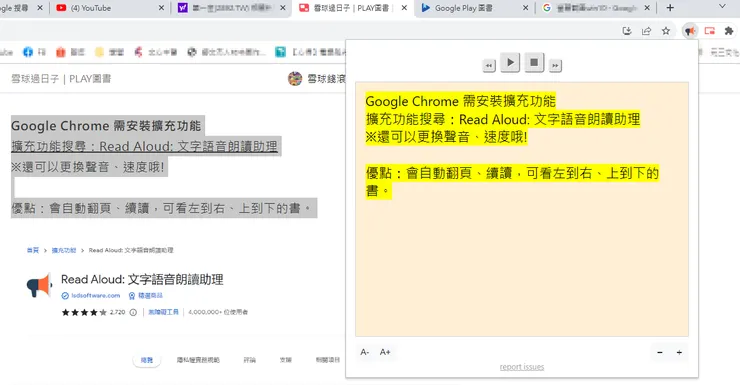The height and width of the screenshot is (385, 740).
Task: Click the blog author avatar
Action: pyautogui.click(x=295, y=79)
